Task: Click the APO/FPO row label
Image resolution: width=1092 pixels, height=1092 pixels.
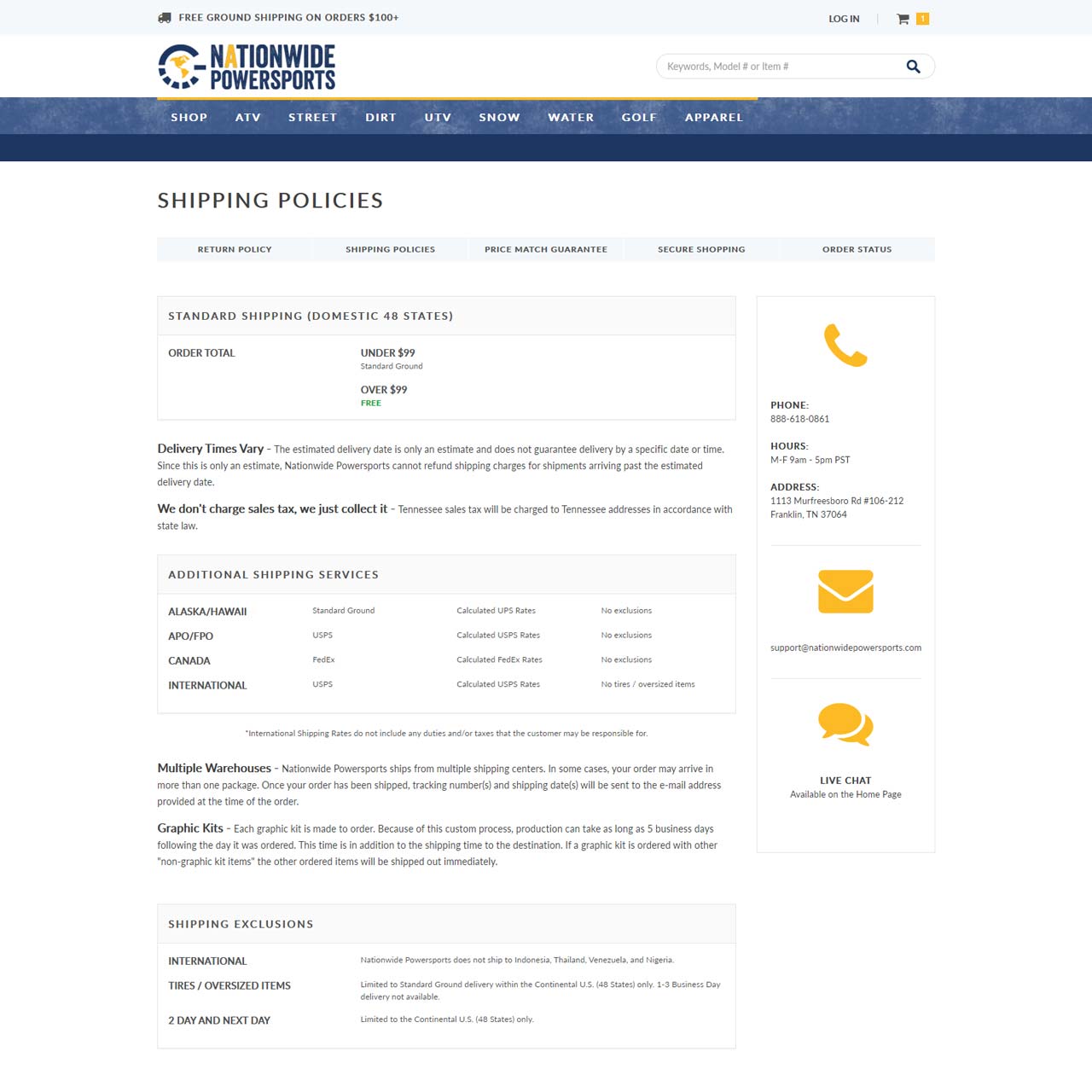Action: click(x=190, y=636)
